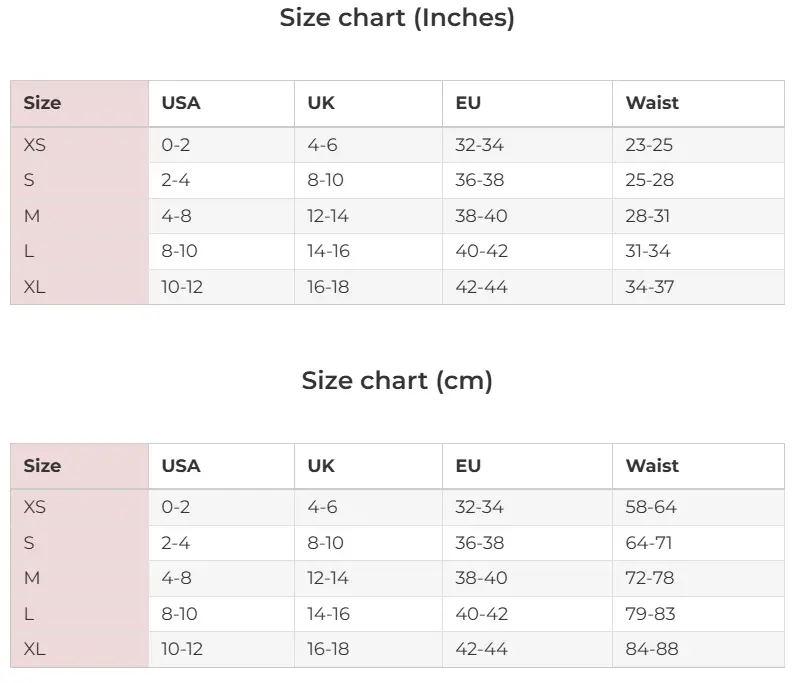Click the "Size chart (cm)" heading
The height and width of the screenshot is (683, 792).
click(397, 381)
